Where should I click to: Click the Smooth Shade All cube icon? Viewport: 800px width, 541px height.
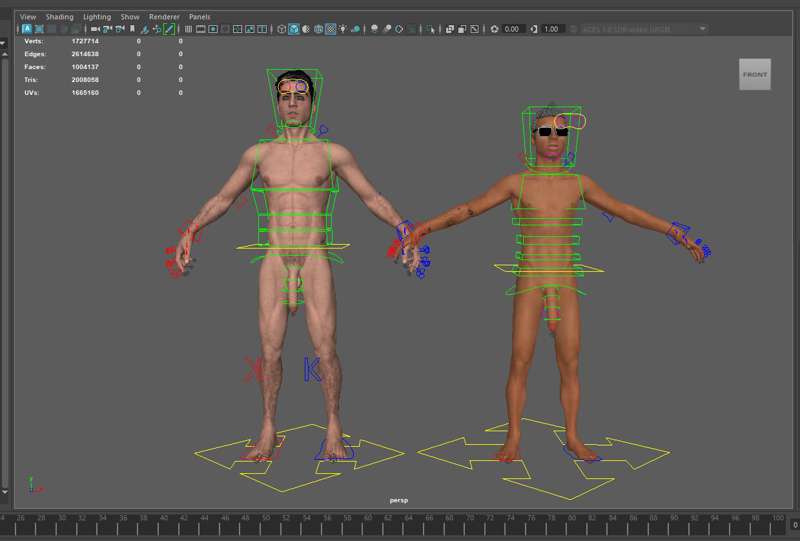point(294,29)
